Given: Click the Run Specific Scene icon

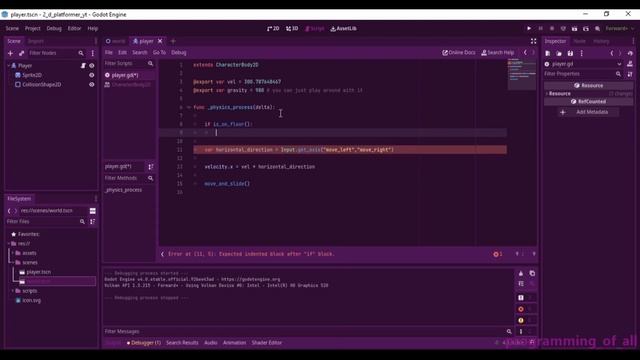Looking at the screenshot, I should pyautogui.click(x=586, y=29).
